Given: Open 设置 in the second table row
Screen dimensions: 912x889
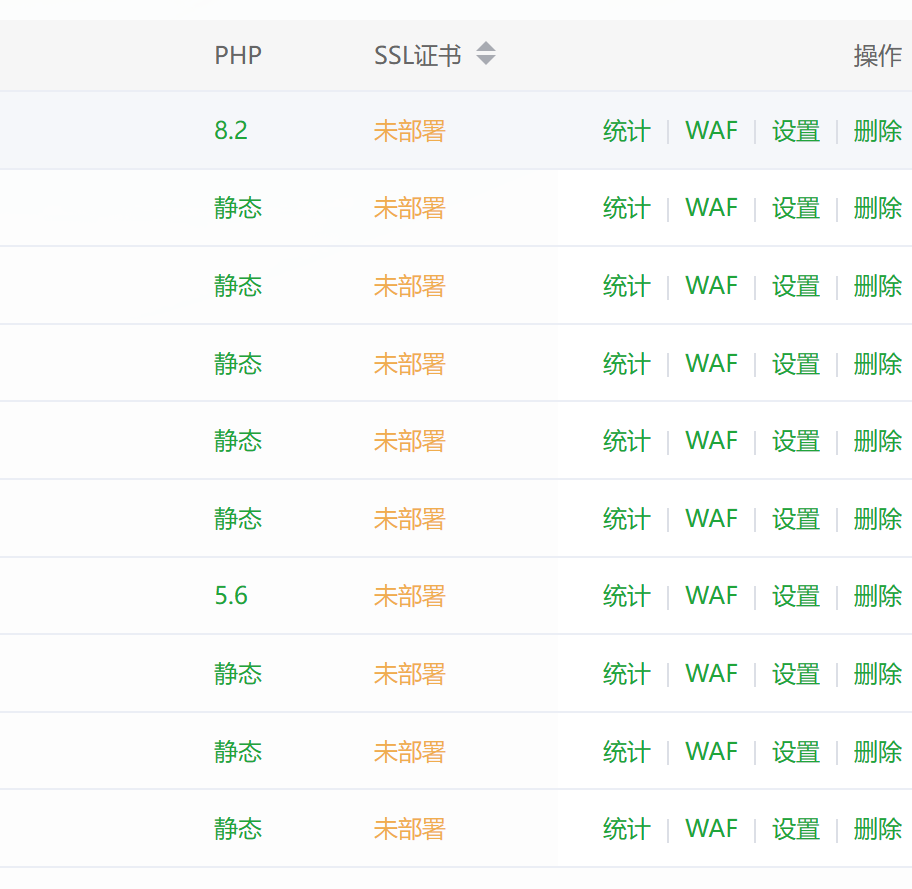Looking at the screenshot, I should [x=796, y=208].
